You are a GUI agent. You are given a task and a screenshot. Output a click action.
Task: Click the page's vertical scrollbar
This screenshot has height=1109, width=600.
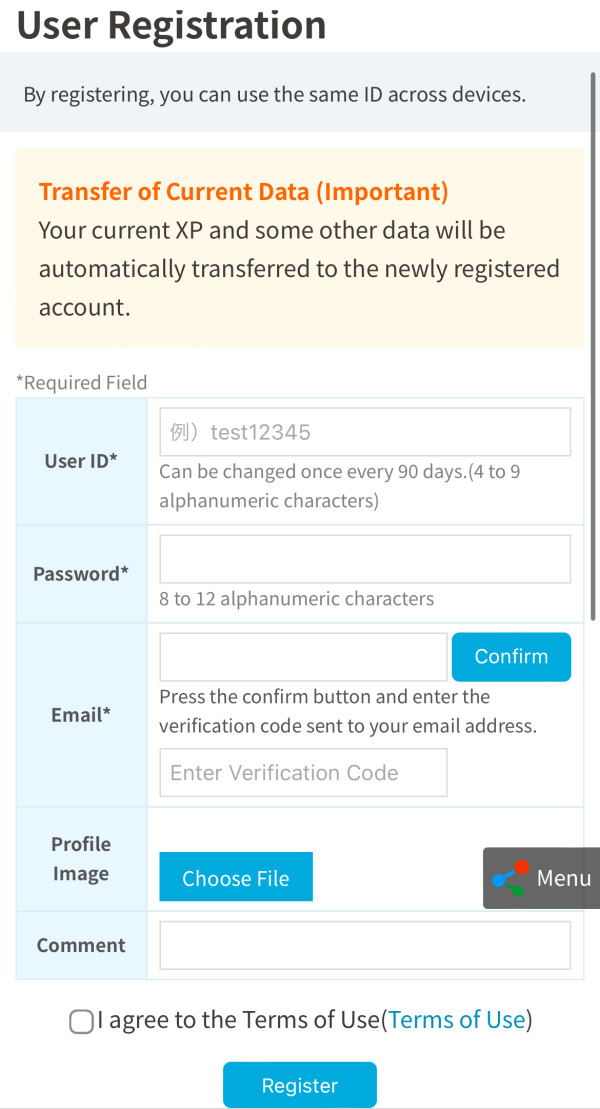(595, 340)
